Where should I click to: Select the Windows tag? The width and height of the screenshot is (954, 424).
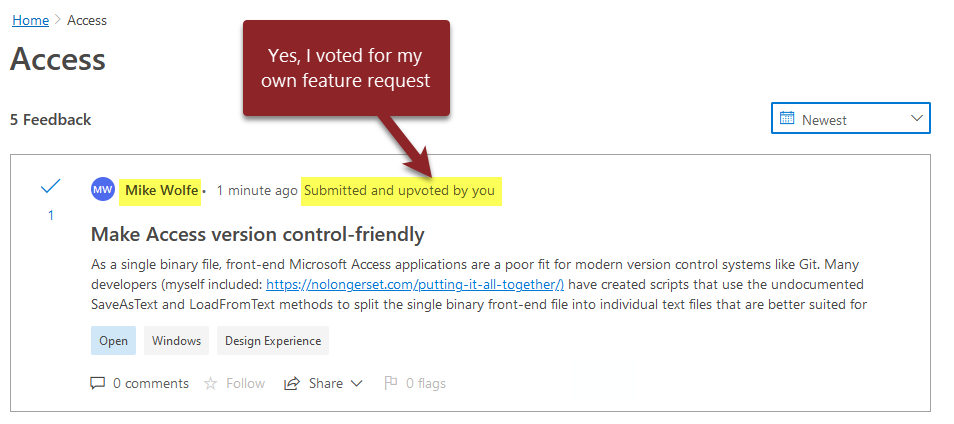[176, 341]
